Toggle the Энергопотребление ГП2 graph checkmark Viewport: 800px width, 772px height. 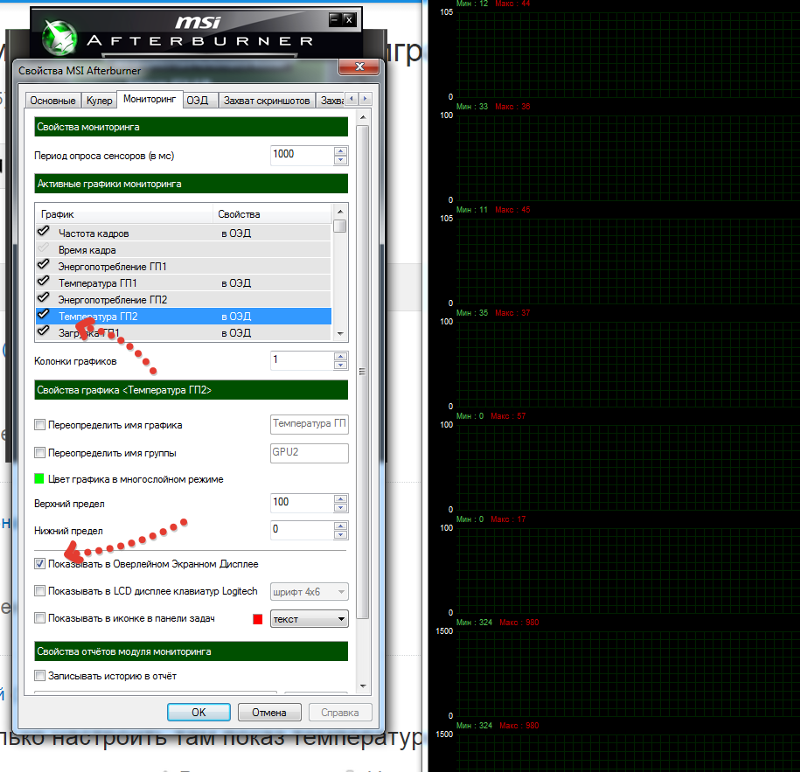43,298
